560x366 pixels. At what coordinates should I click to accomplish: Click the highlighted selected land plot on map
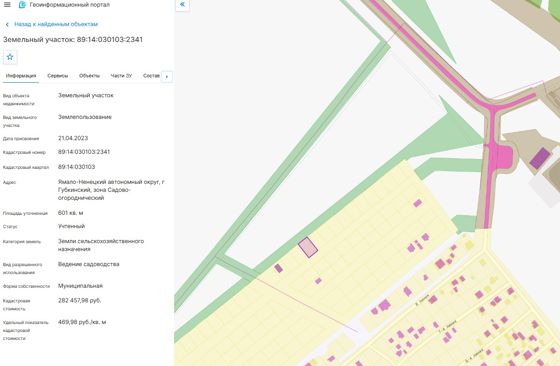[308, 247]
